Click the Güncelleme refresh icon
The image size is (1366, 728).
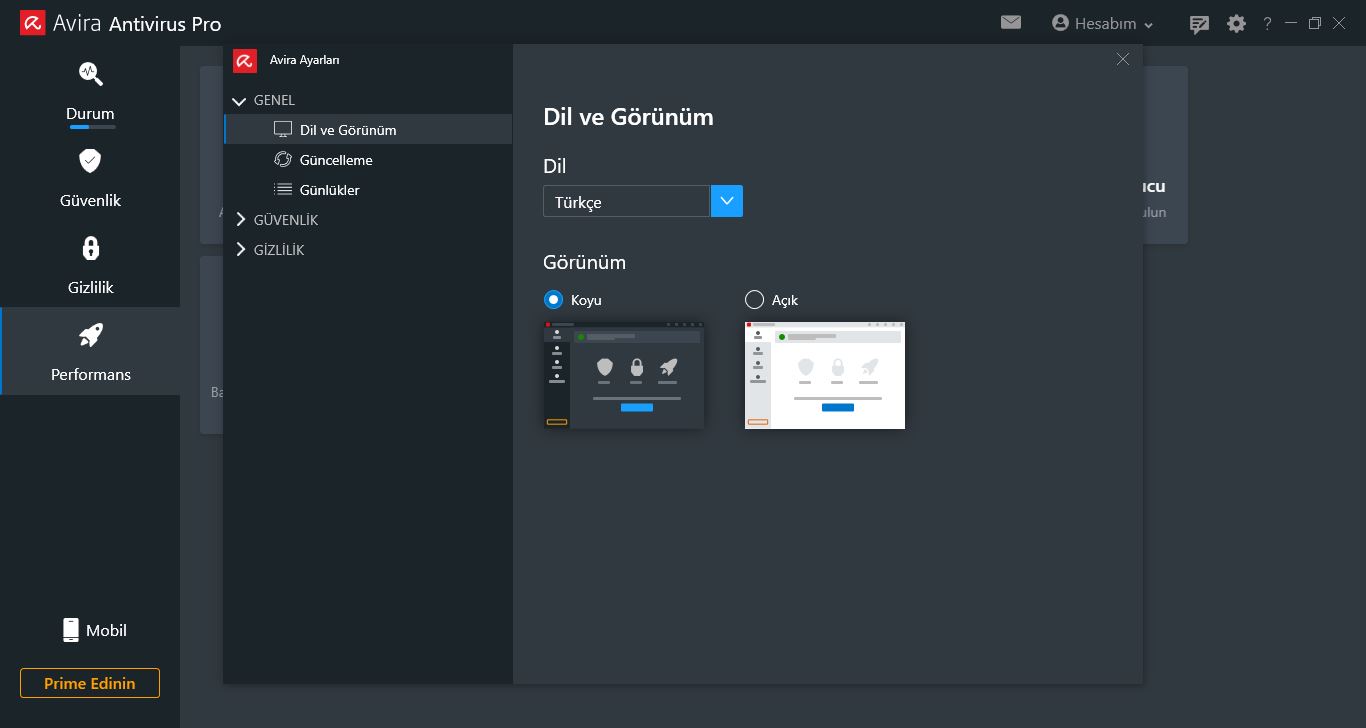click(283, 160)
